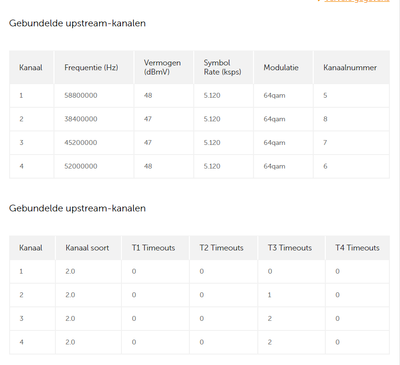Click power value 48 in the 52000000 row
Screen dimensions: 400x365
(x=148, y=166)
